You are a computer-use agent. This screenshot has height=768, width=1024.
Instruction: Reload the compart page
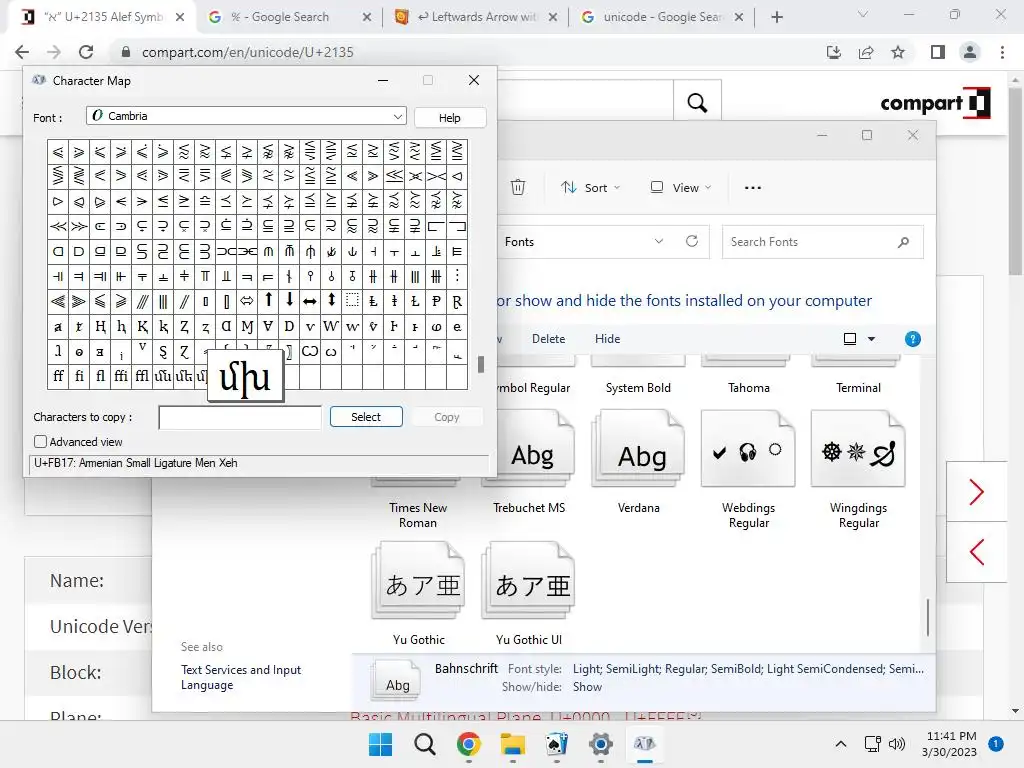tap(86, 52)
